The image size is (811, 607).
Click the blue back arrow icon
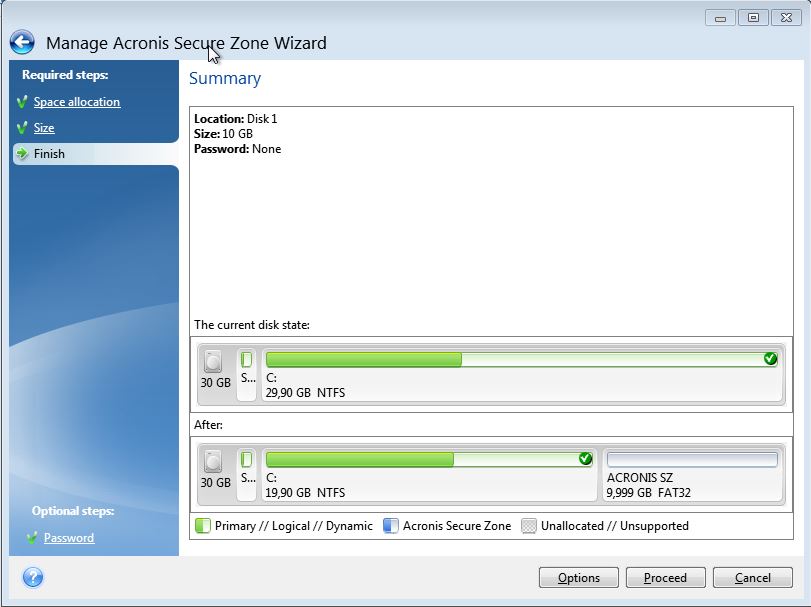click(x=22, y=42)
